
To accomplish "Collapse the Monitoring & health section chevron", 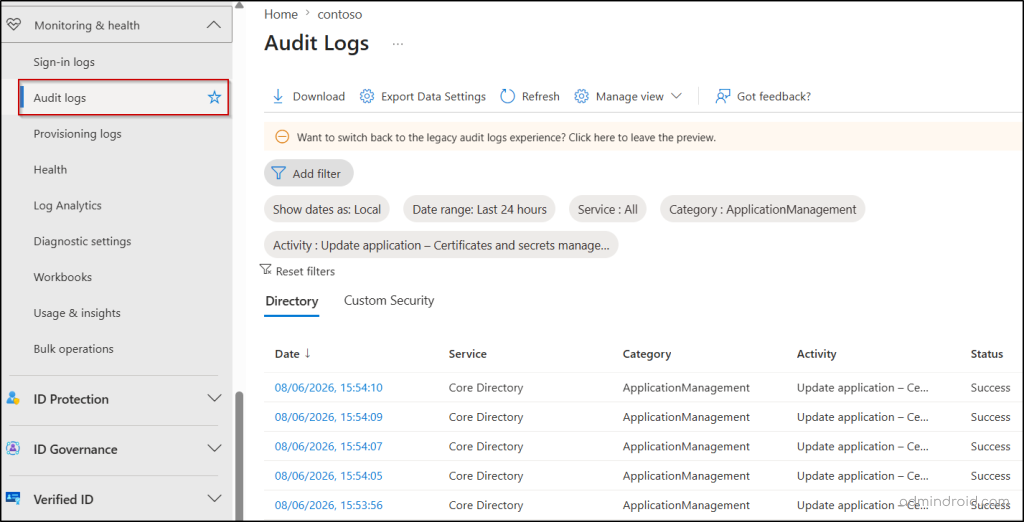I will (x=214, y=25).
